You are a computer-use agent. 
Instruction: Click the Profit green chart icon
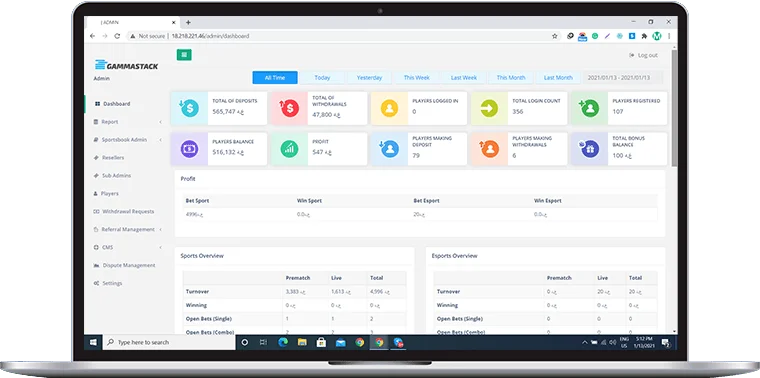[x=289, y=149]
